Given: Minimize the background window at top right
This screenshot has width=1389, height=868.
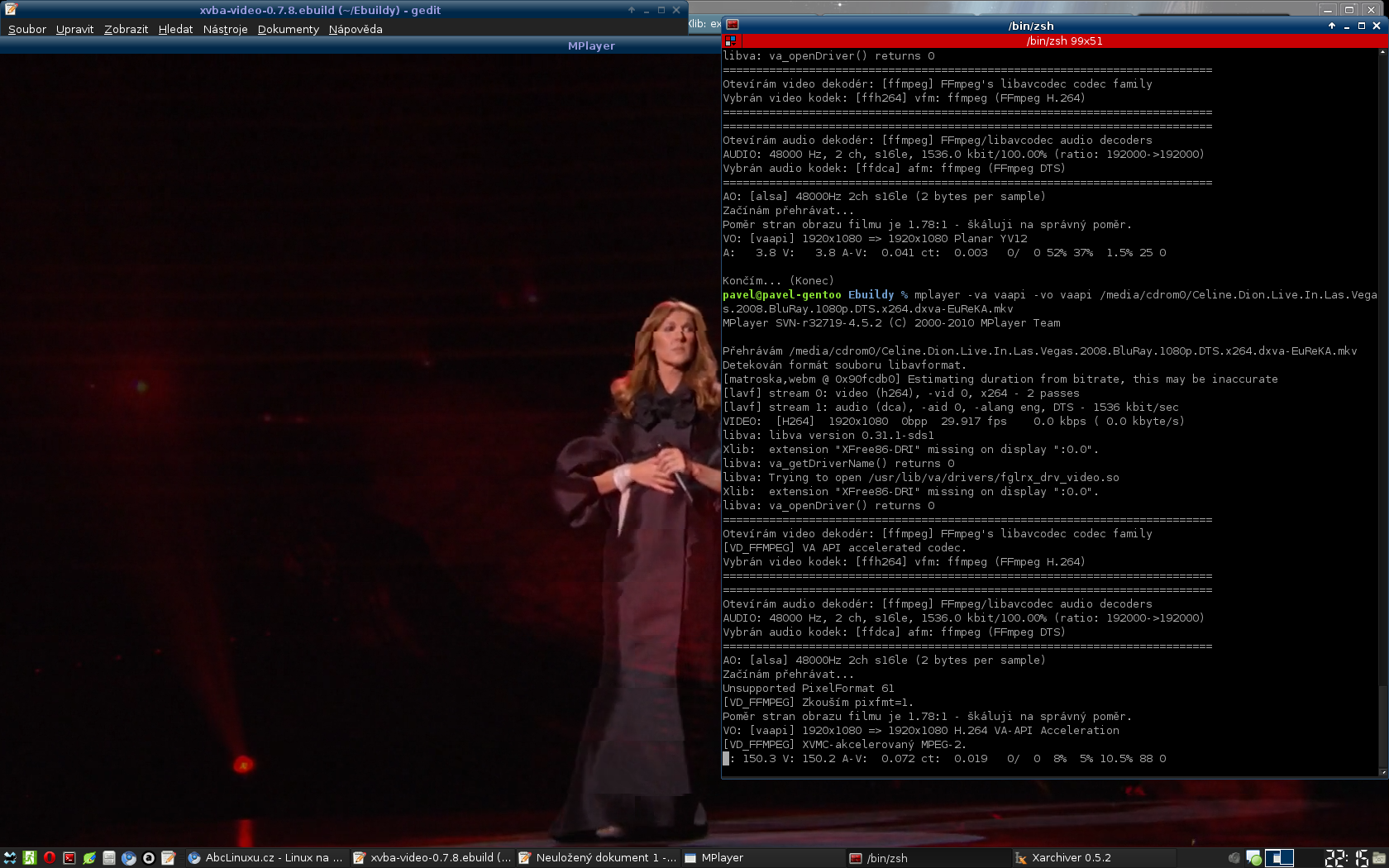Looking at the screenshot, I should (x=1328, y=9).
